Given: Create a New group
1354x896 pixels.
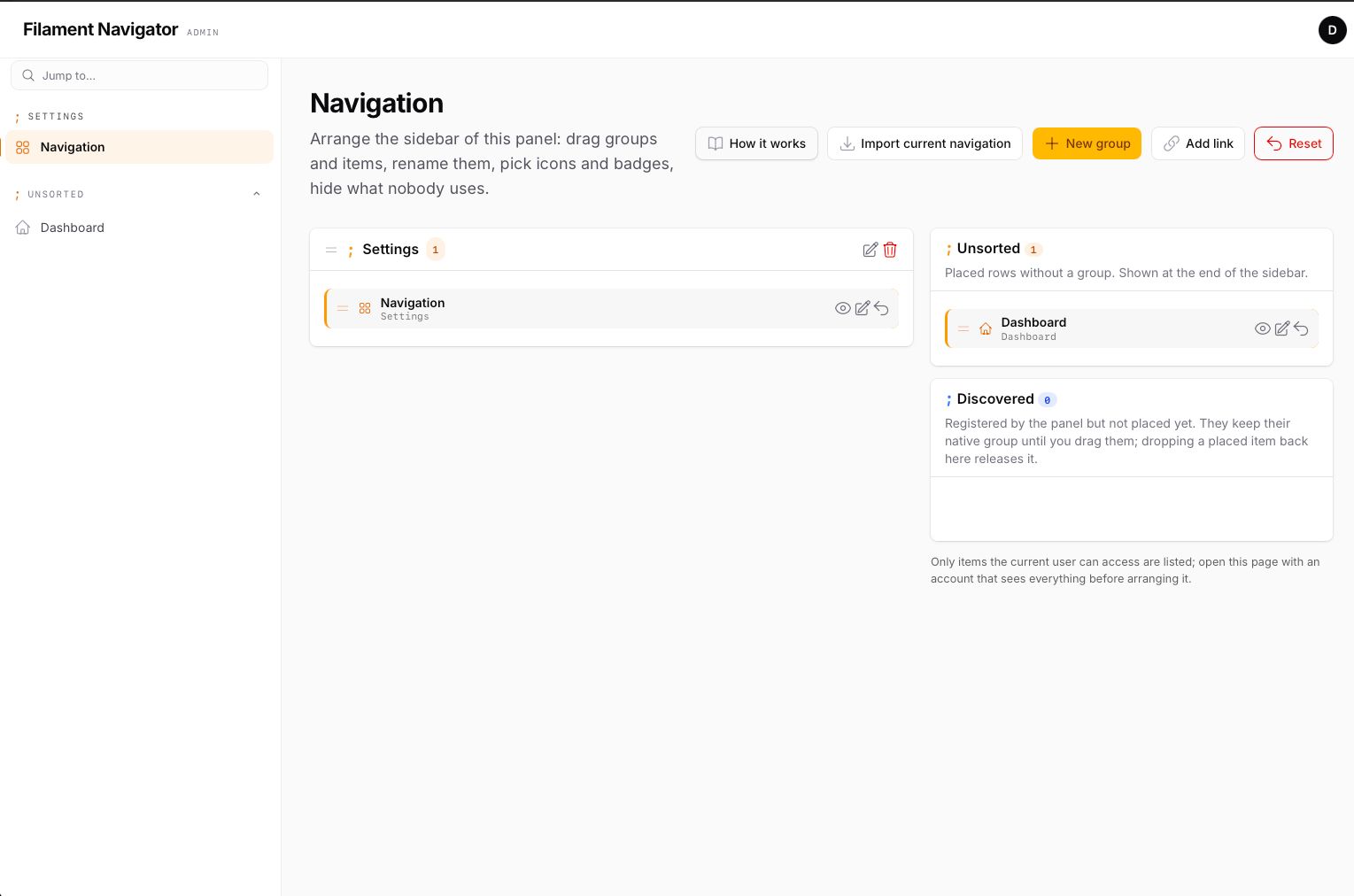Looking at the screenshot, I should pyautogui.click(x=1087, y=143).
